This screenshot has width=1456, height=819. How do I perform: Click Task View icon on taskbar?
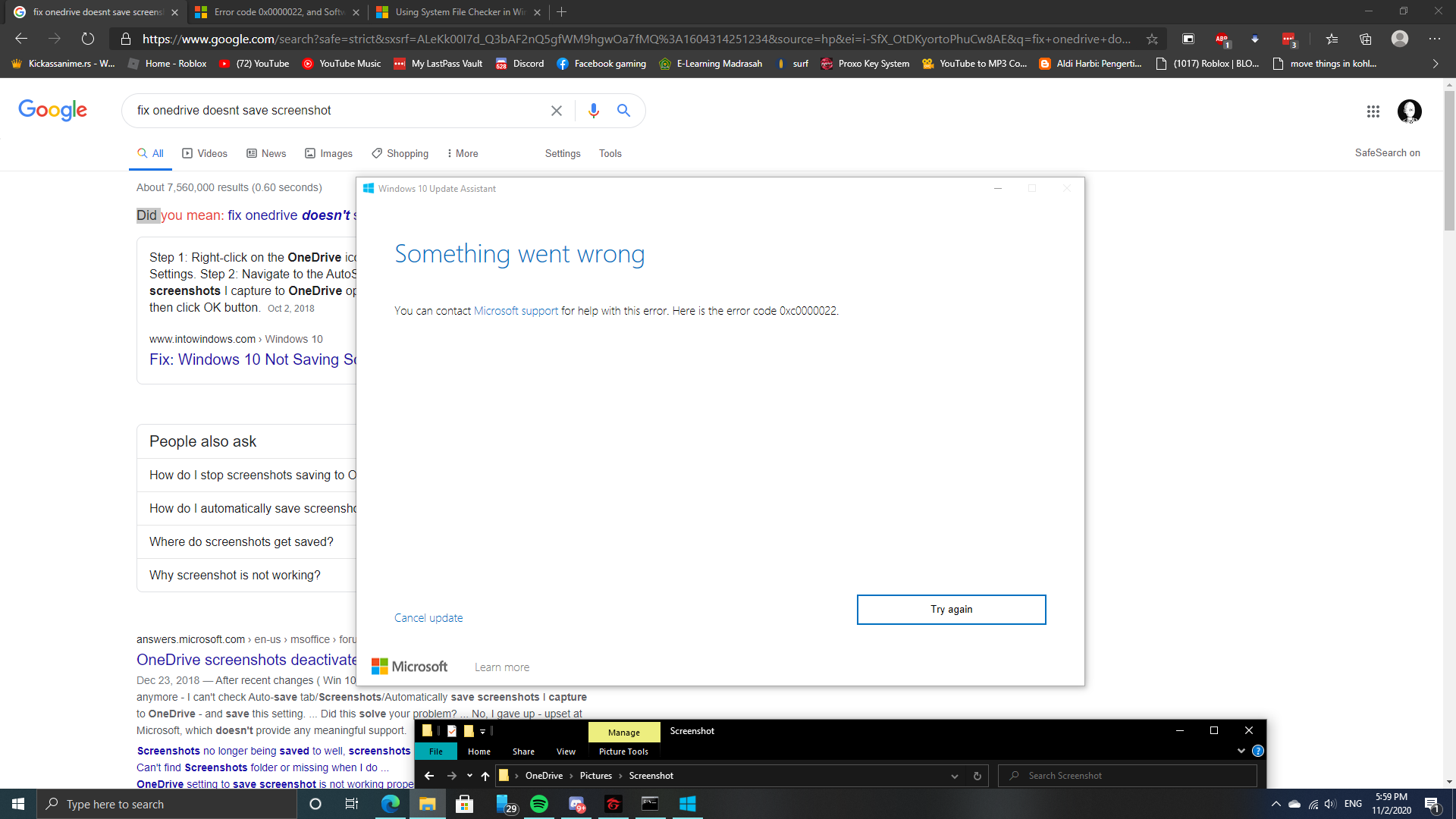tap(351, 804)
